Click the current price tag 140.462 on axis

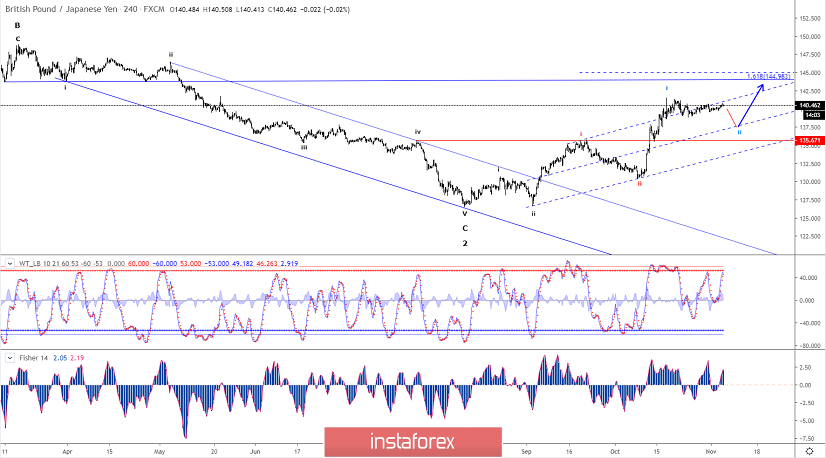(x=810, y=105)
